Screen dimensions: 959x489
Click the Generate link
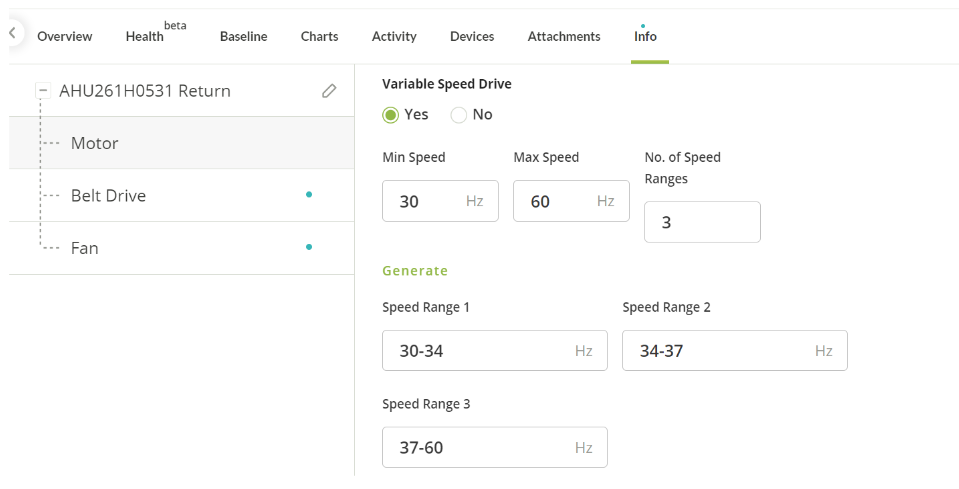click(415, 271)
